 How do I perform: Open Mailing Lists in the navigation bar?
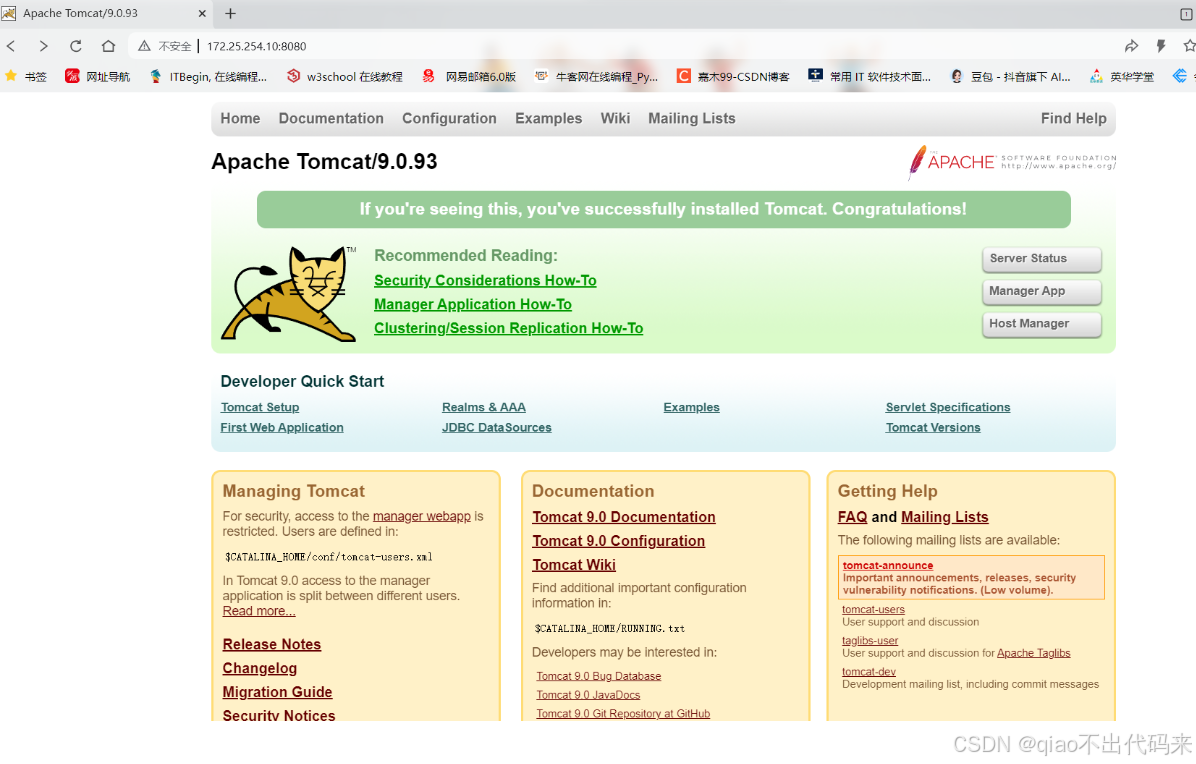tap(692, 119)
